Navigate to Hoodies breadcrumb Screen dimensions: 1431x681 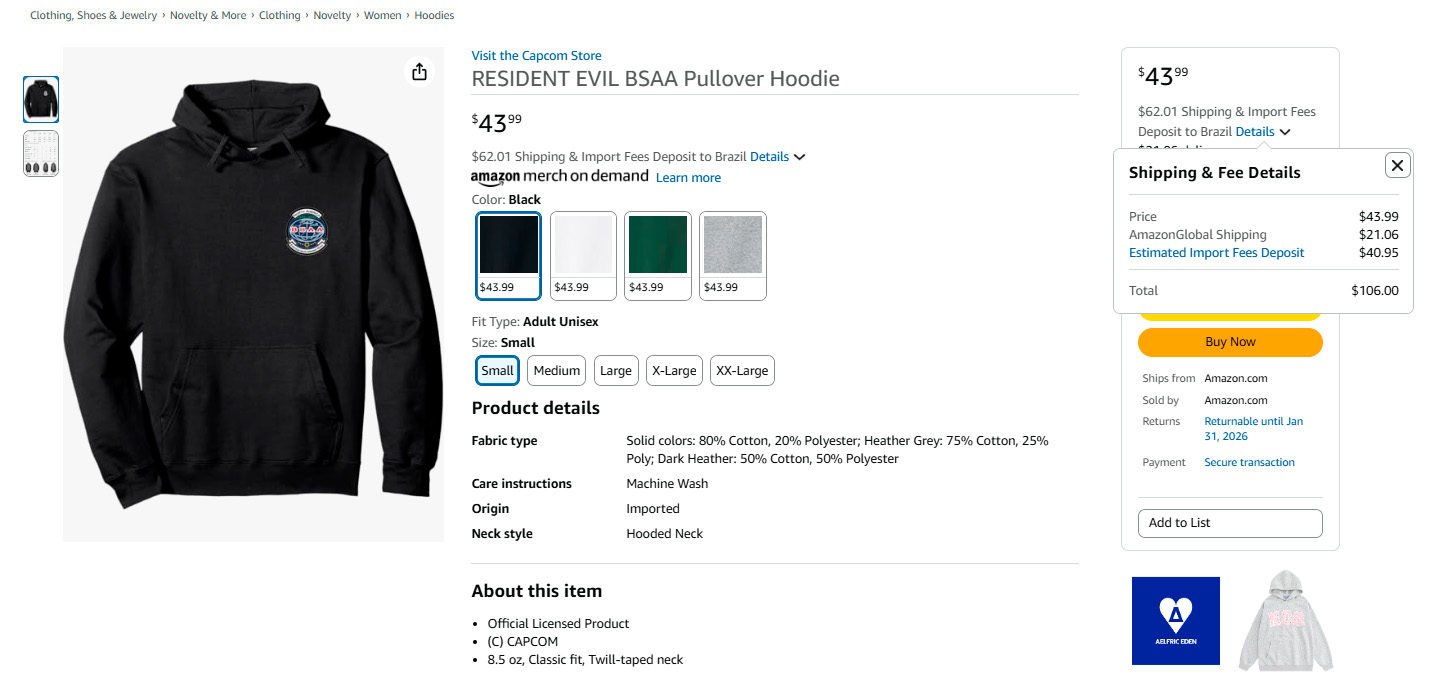point(434,16)
